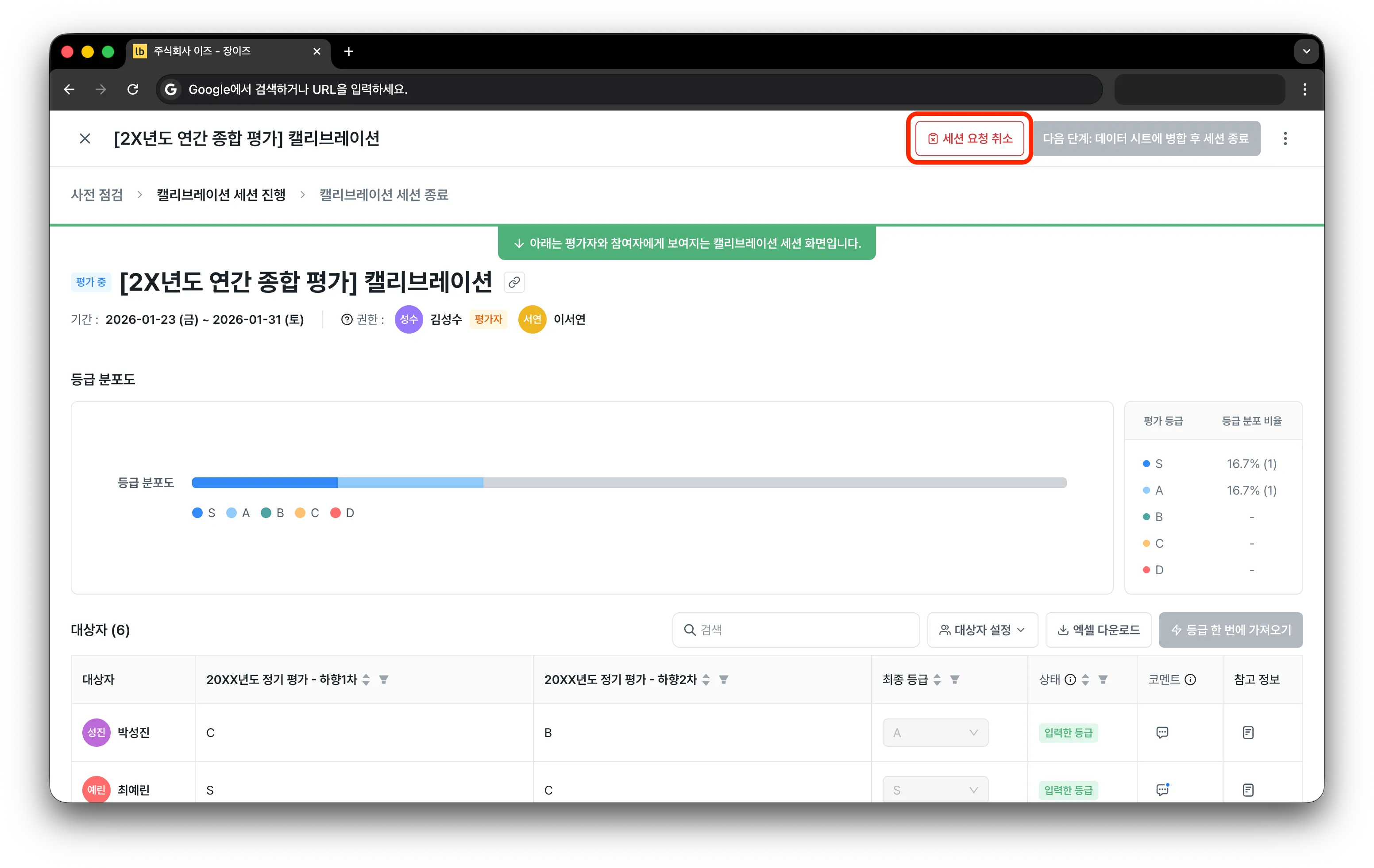The image size is (1374, 868).
Task: Select the 캘리브레이션 세션 진행 step
Action: [221, 195]
